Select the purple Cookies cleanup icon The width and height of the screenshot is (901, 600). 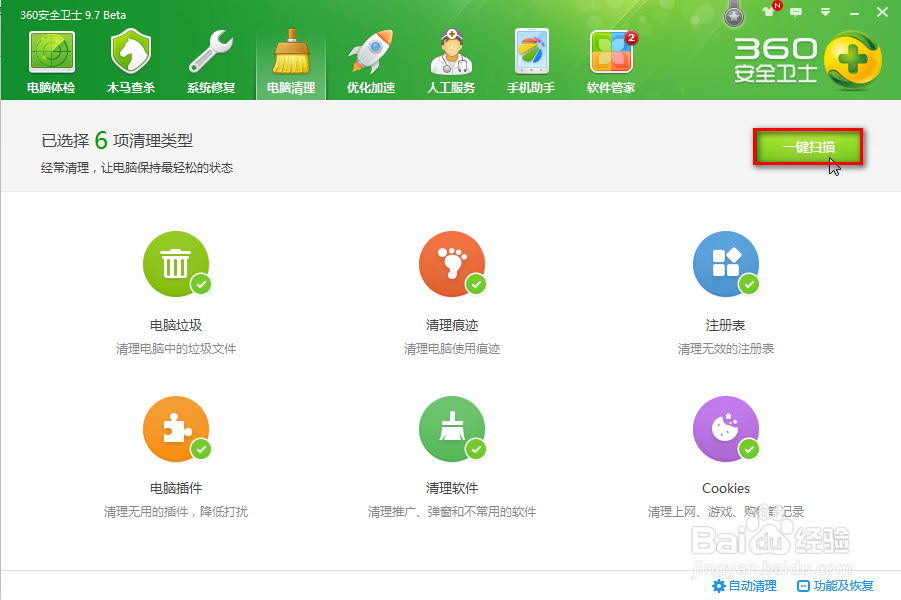726,428
